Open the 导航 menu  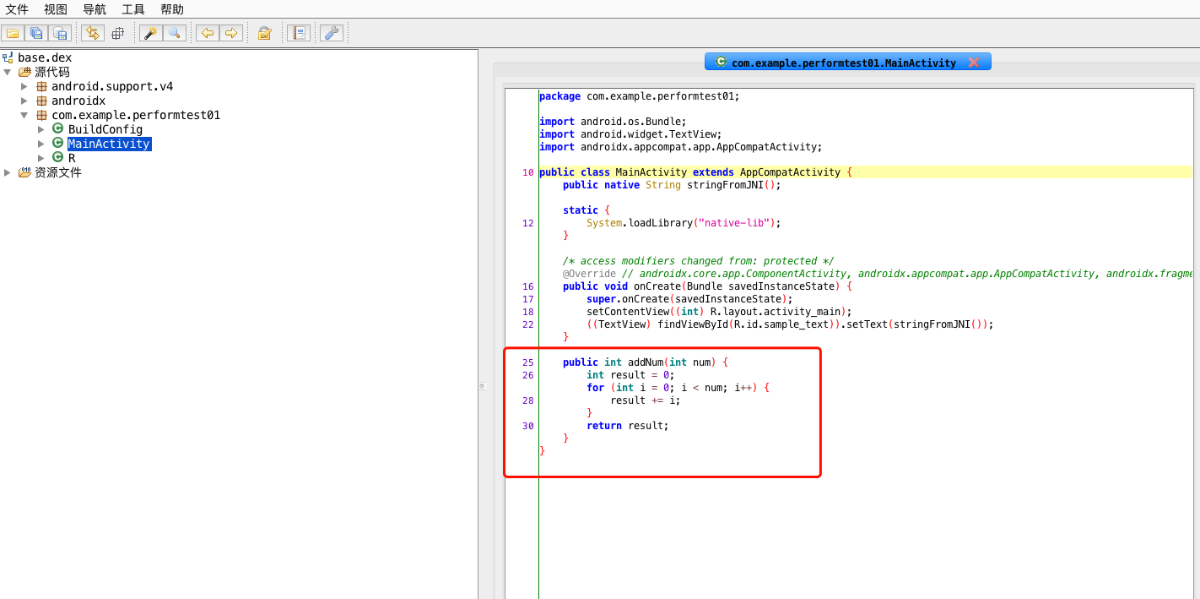coord(94,9)
